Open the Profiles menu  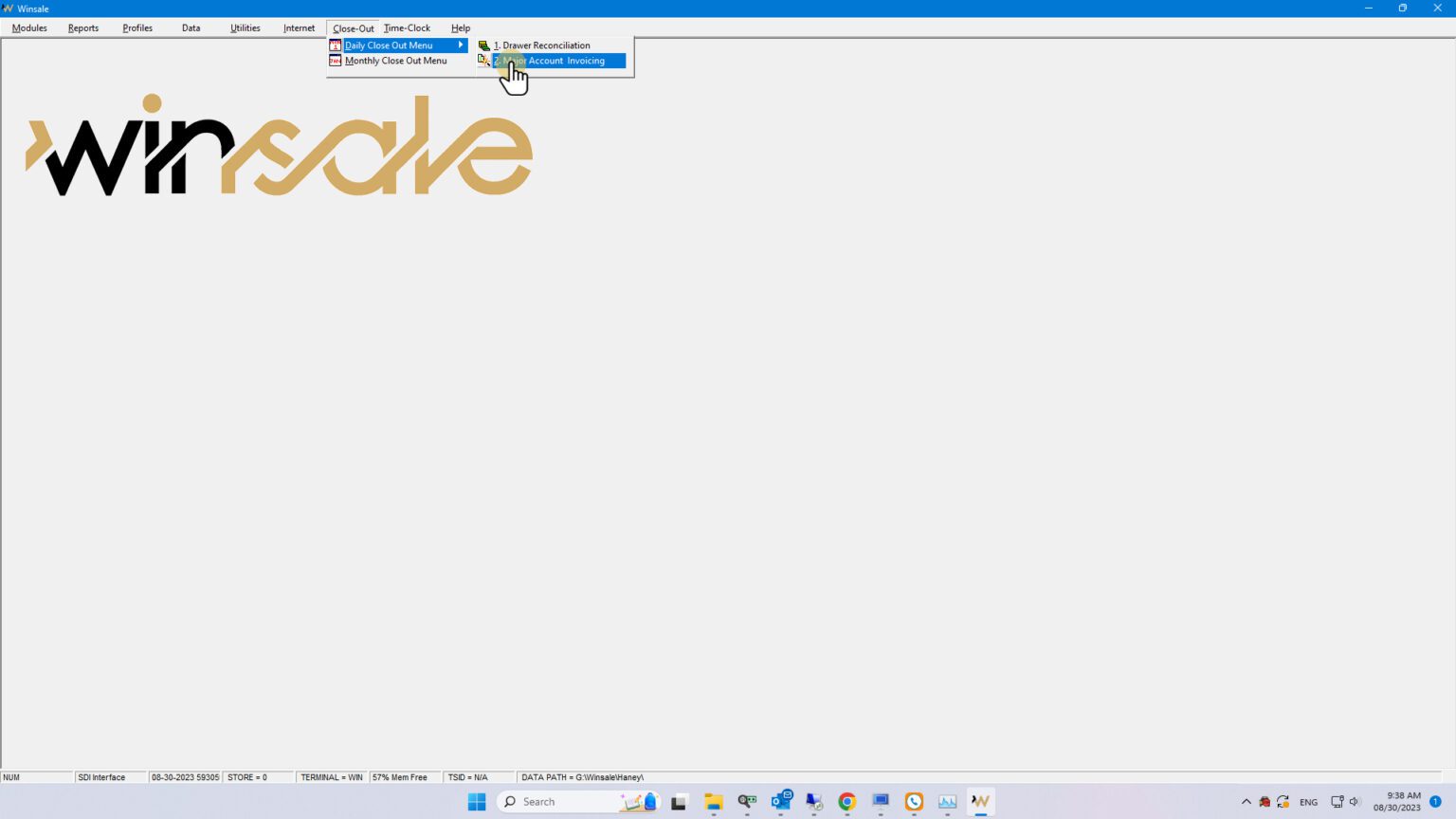click(x=137, y=28)
